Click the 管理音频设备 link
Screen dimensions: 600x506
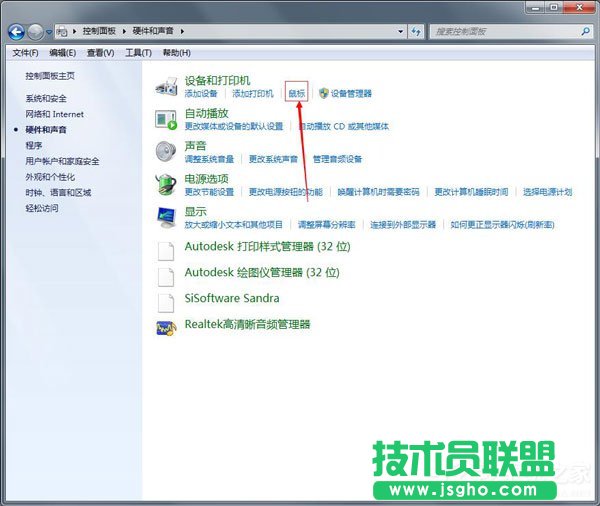point(337,159)
